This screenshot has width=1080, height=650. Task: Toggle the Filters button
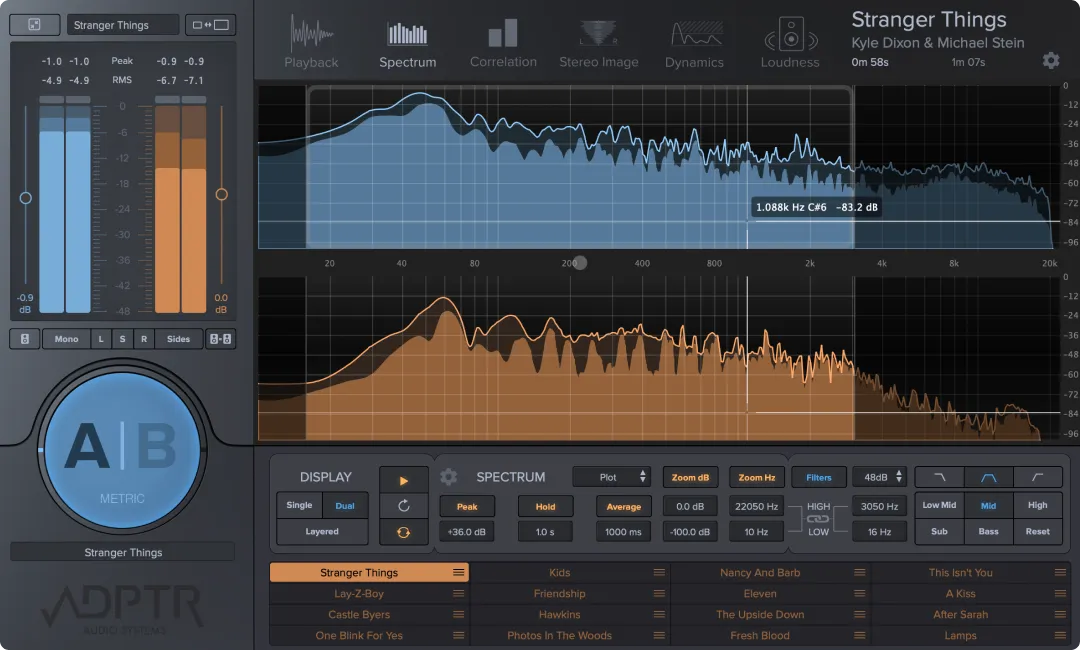tap(819, 477)
